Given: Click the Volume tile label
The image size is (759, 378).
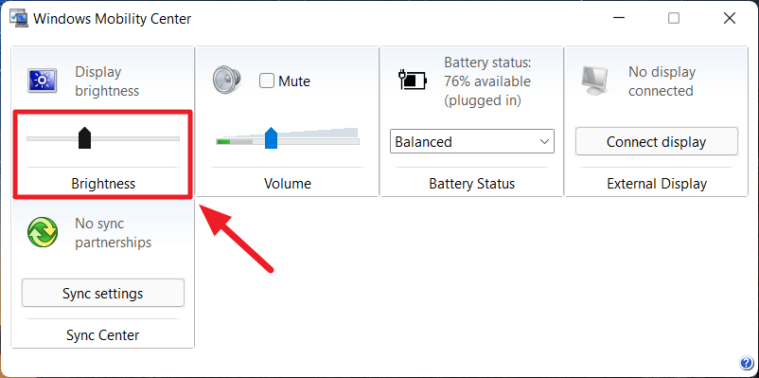Looking at the screenshot, I should click(x=288, y=184).
